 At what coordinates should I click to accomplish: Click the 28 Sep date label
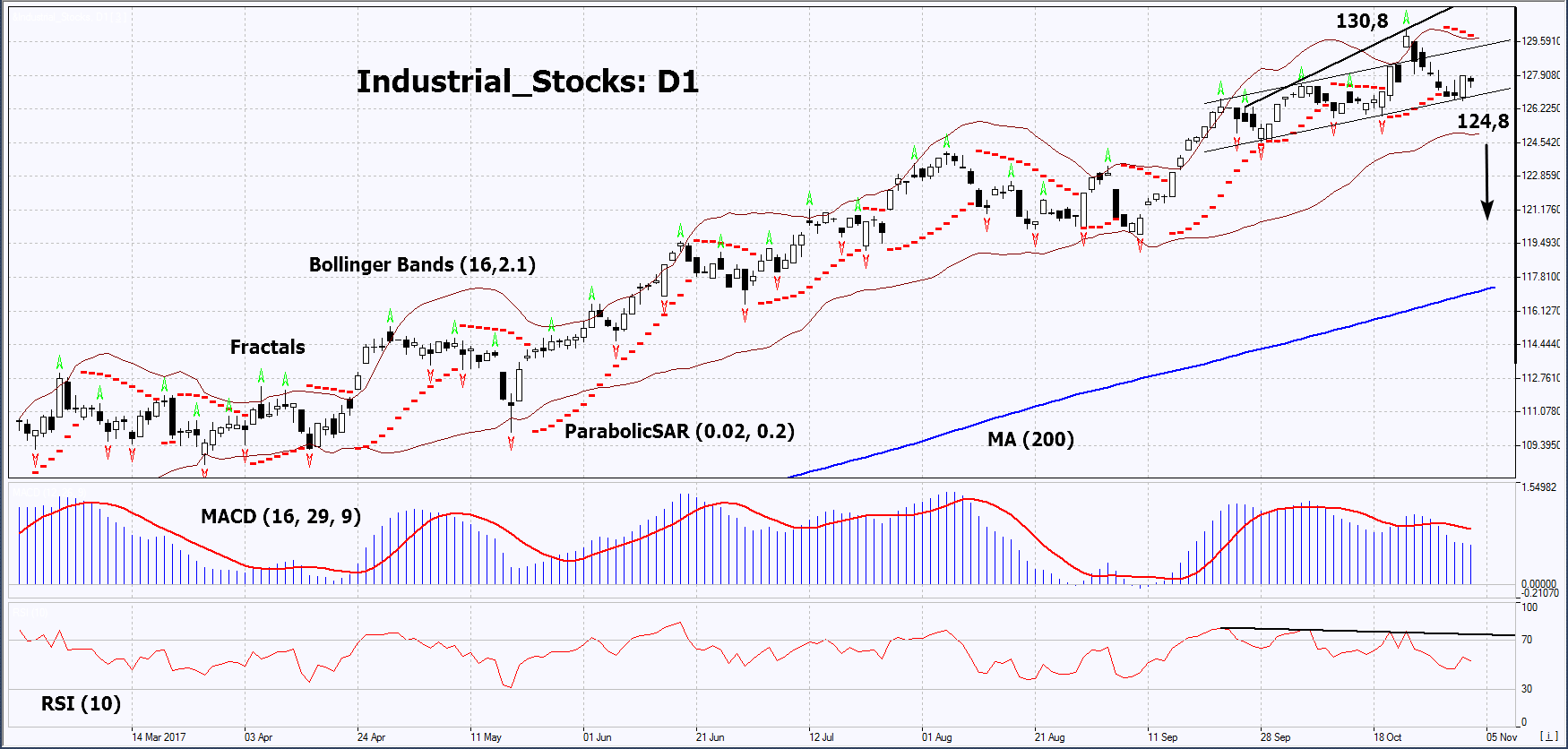[1275, 737]
